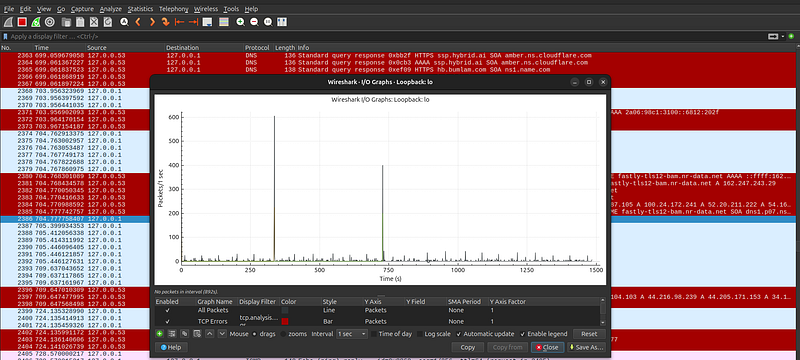Image resolution: width=800 pixels, height=360 pixels.
Task: Apply the display filter with the arrow button
Action: click(773, 37)
